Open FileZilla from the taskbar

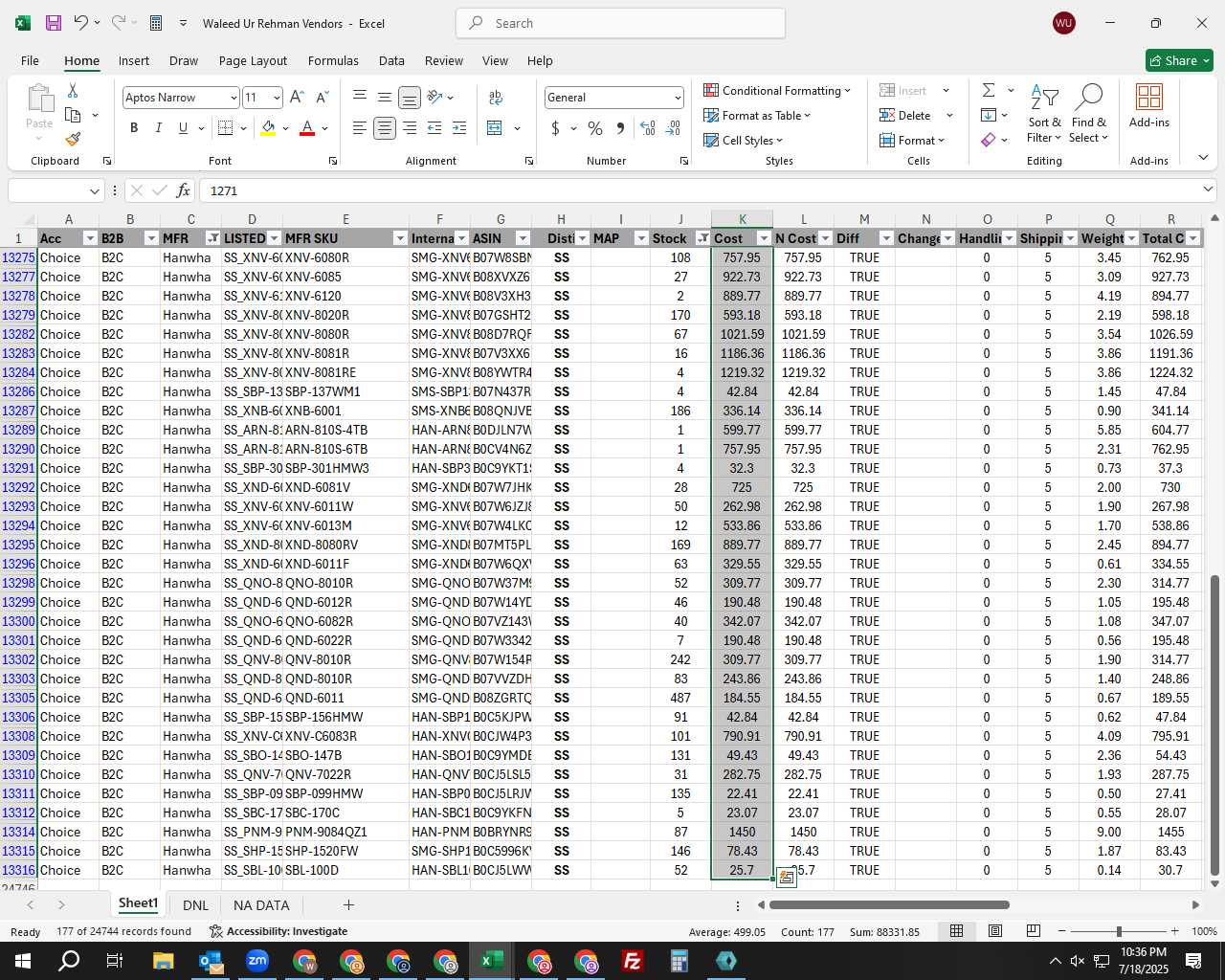pyautogui.click(x=632, y=961)
